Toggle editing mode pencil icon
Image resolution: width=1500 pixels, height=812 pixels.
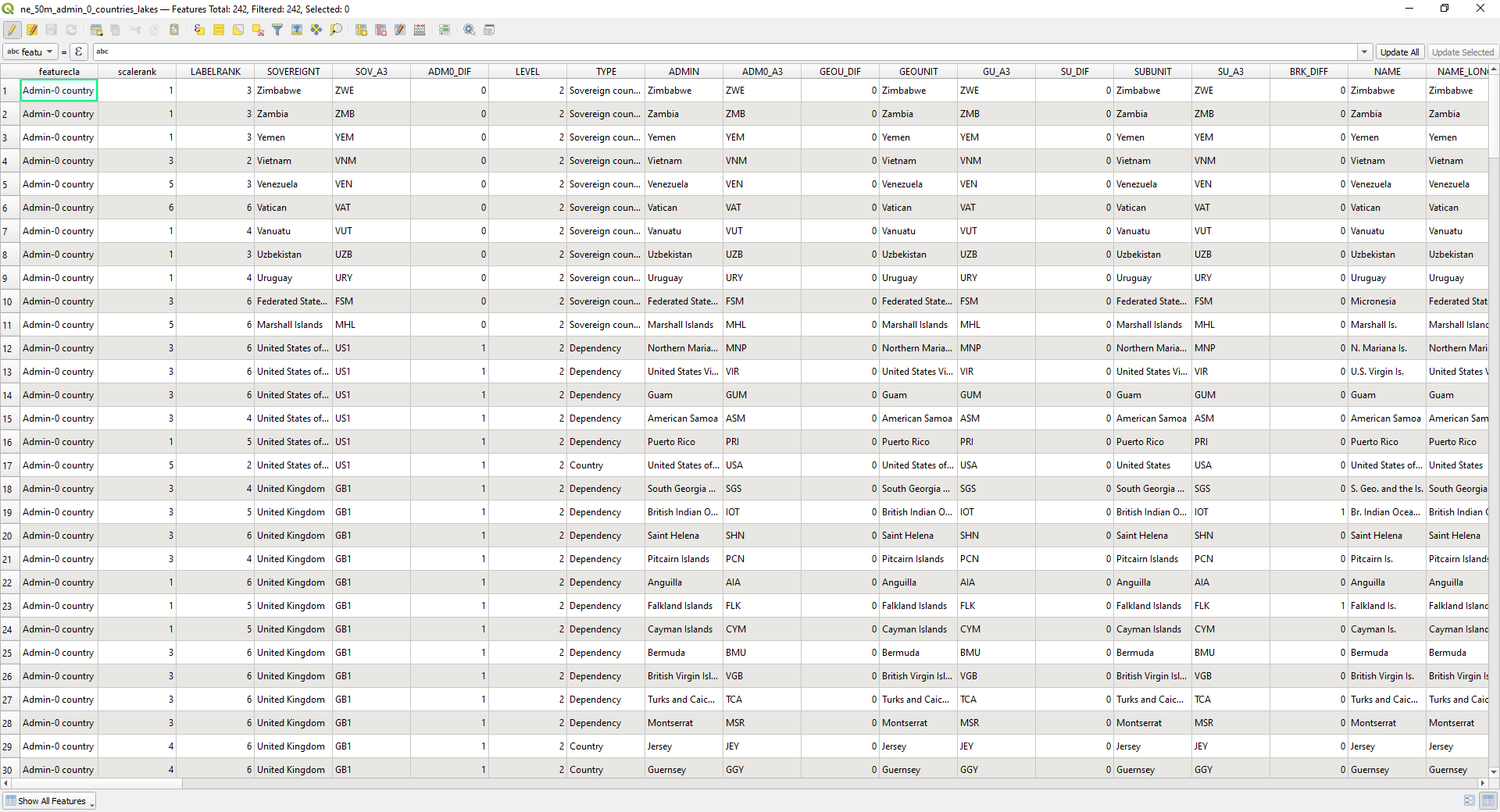pos(12,30)
